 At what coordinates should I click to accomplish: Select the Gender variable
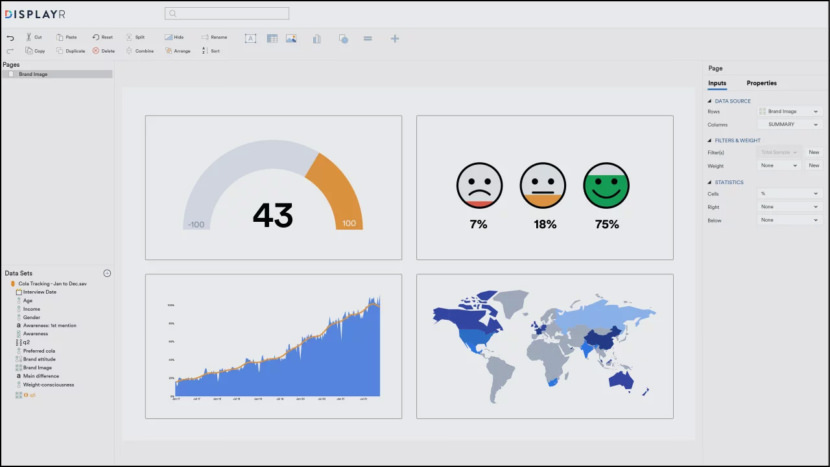(31, 318)
